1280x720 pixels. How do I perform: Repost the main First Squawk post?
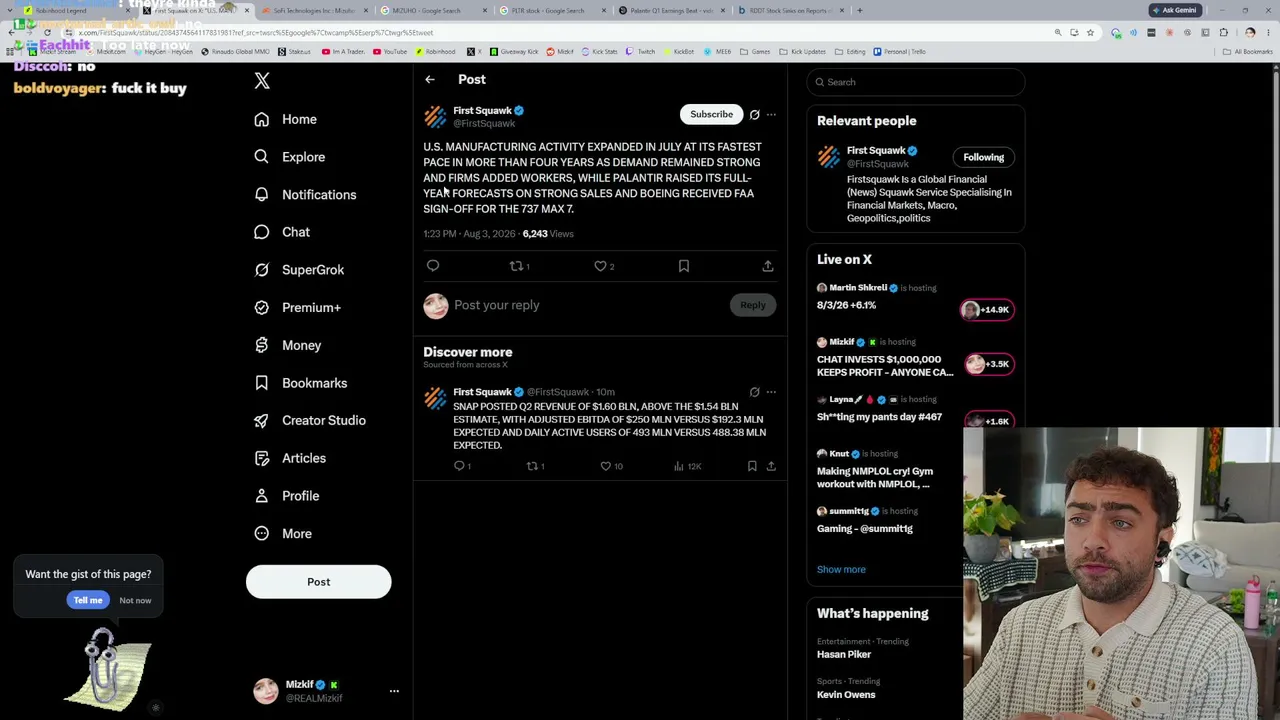(519, 266)
